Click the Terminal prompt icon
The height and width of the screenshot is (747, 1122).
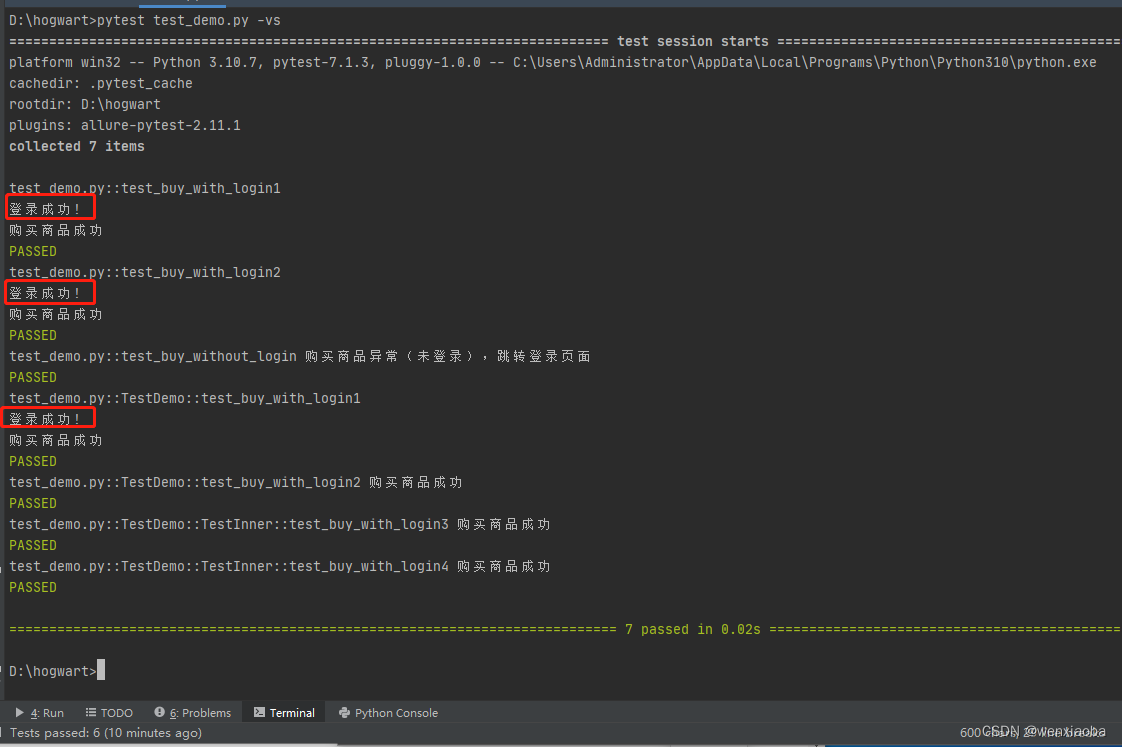point(259,713)
